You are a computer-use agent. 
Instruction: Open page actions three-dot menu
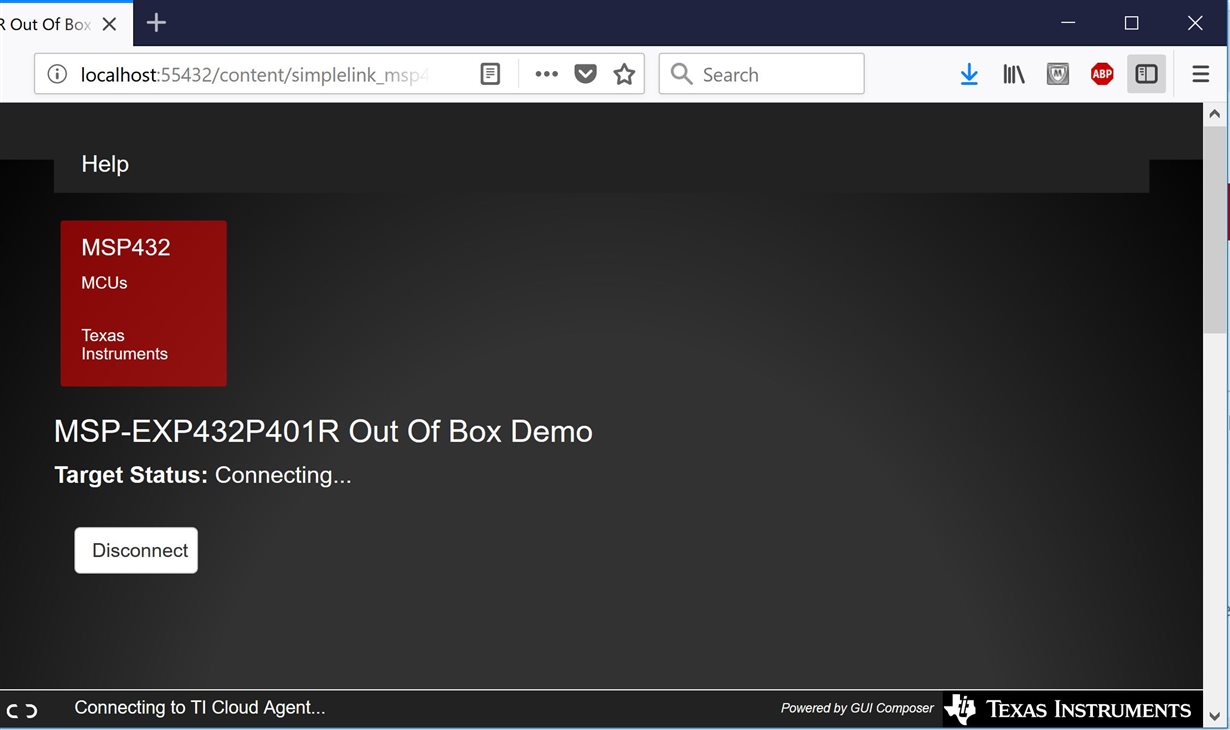point(546,74)
